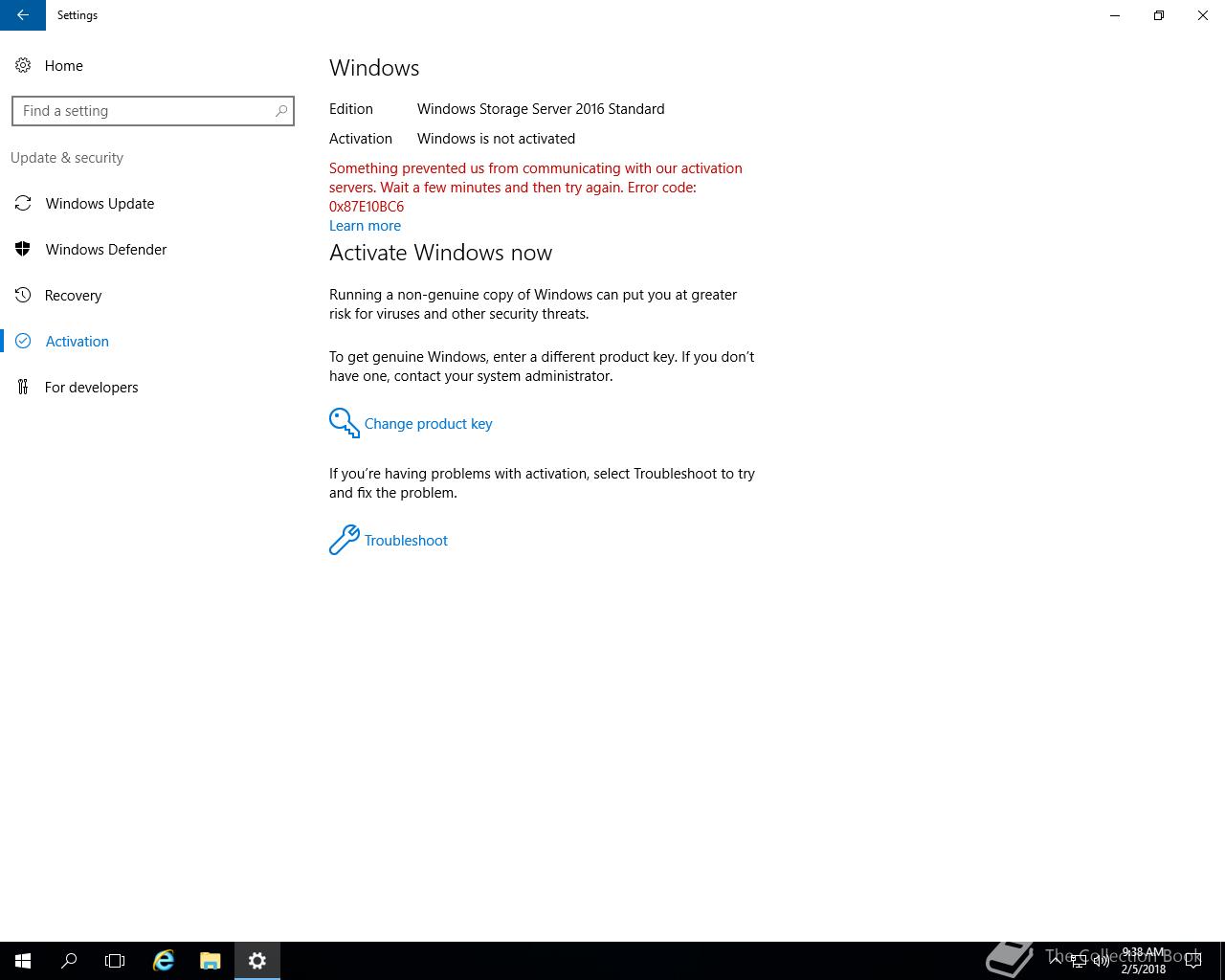Minimize the Settings window

(1115, 15)
